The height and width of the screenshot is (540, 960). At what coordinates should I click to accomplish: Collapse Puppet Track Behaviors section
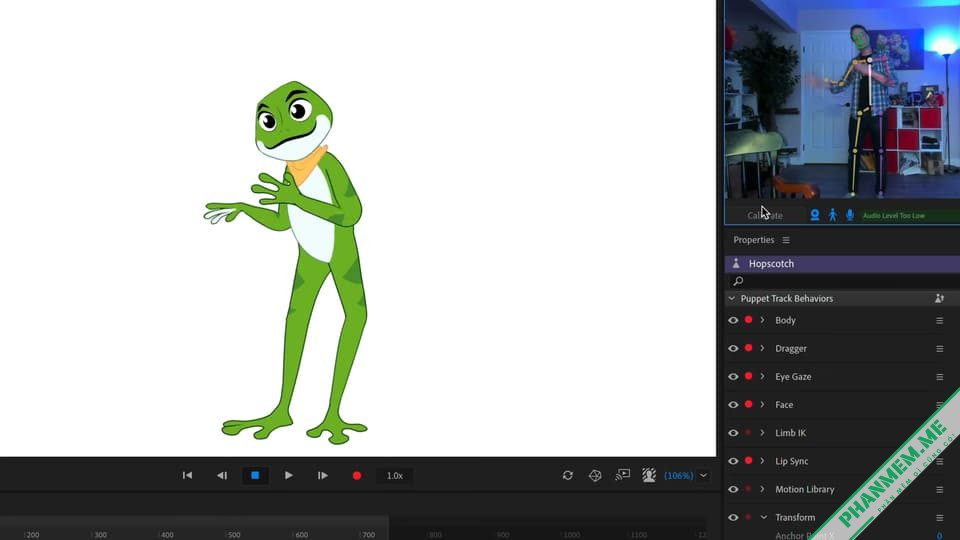pyautogui.click(x=732, y=299)
